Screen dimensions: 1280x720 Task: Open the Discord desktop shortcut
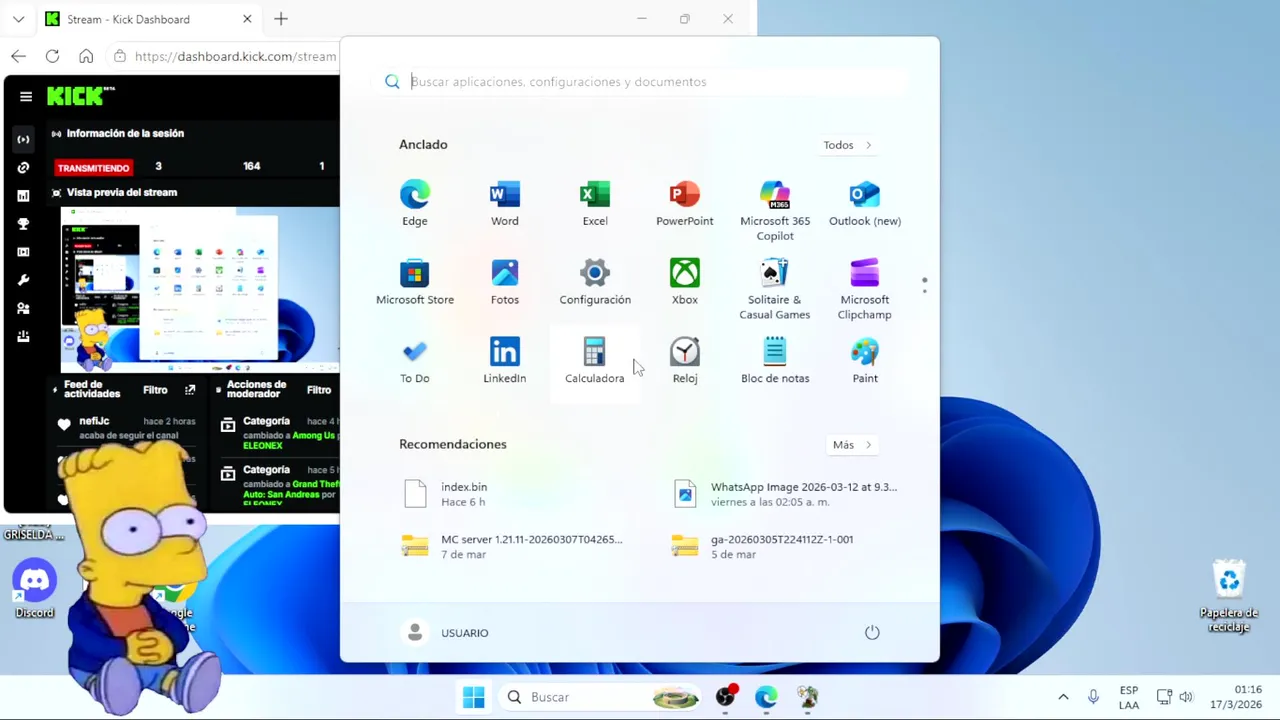point(35,590)
